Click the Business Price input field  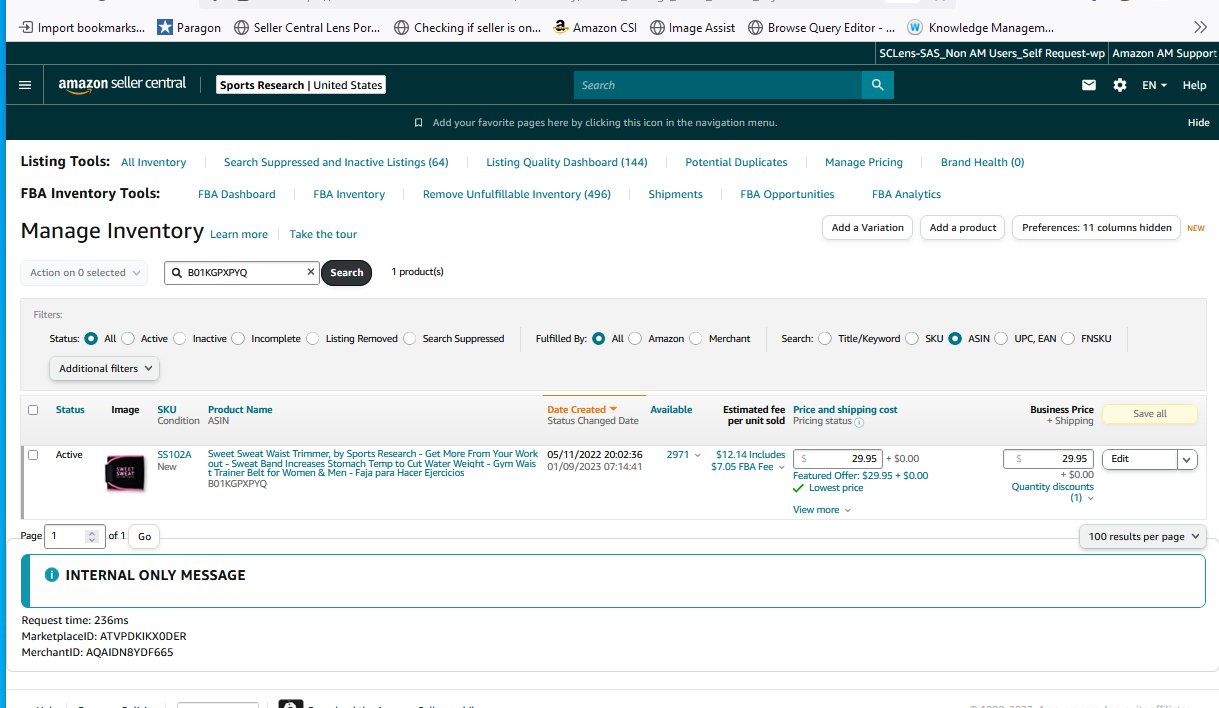coord(1048,459)
